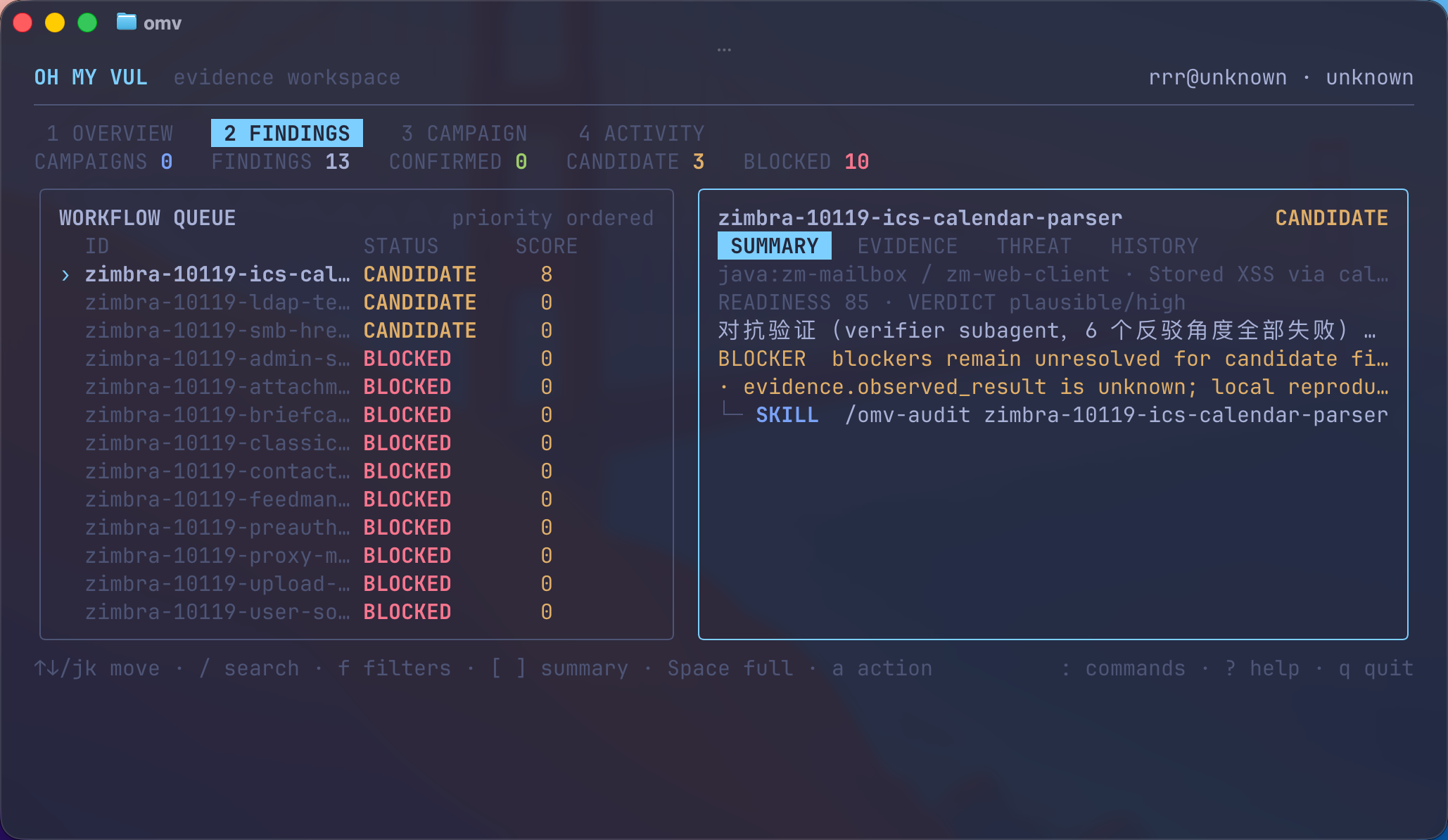
Task: Click the BLOCKER blockers remain unresolved line
Action: 1053,359
